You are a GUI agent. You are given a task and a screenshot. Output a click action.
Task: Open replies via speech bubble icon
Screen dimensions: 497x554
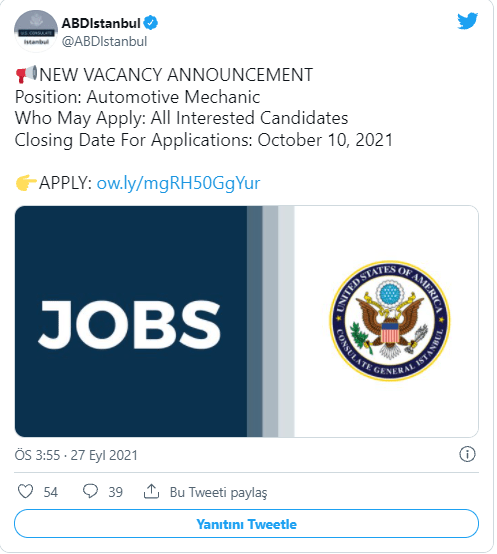coord(90,491)
